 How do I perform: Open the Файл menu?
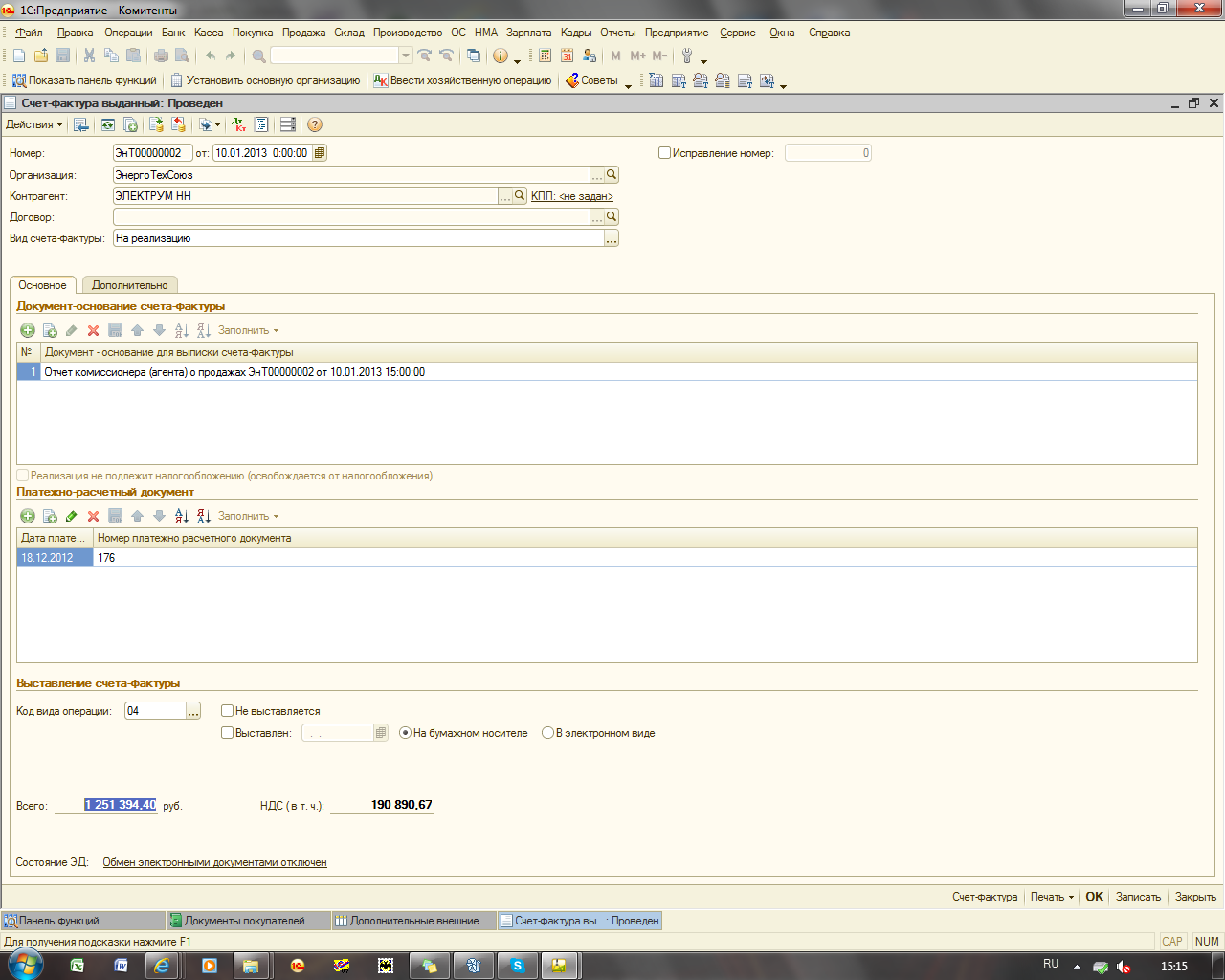point(29,33)
